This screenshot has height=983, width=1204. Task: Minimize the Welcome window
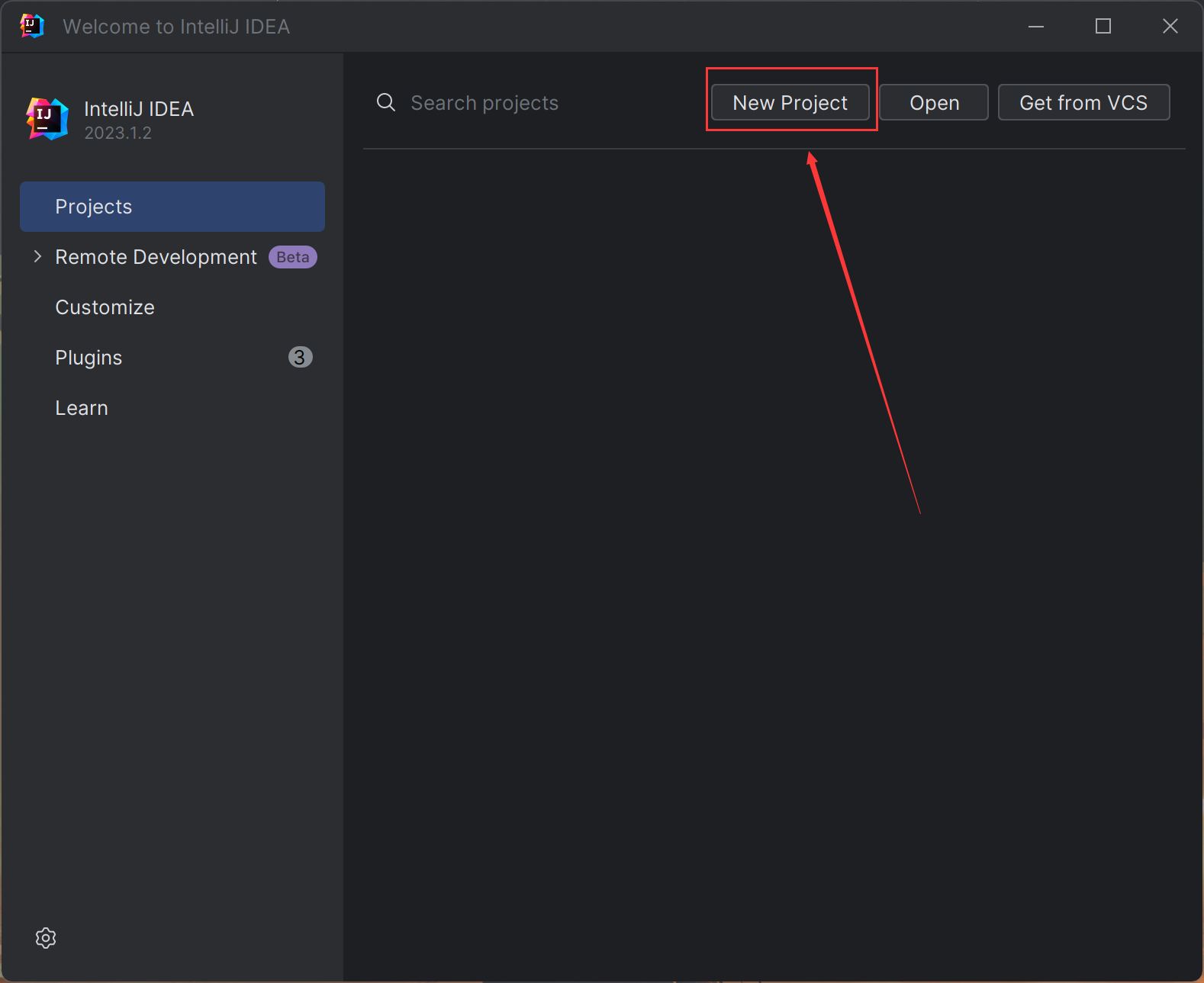(1035, 27)
